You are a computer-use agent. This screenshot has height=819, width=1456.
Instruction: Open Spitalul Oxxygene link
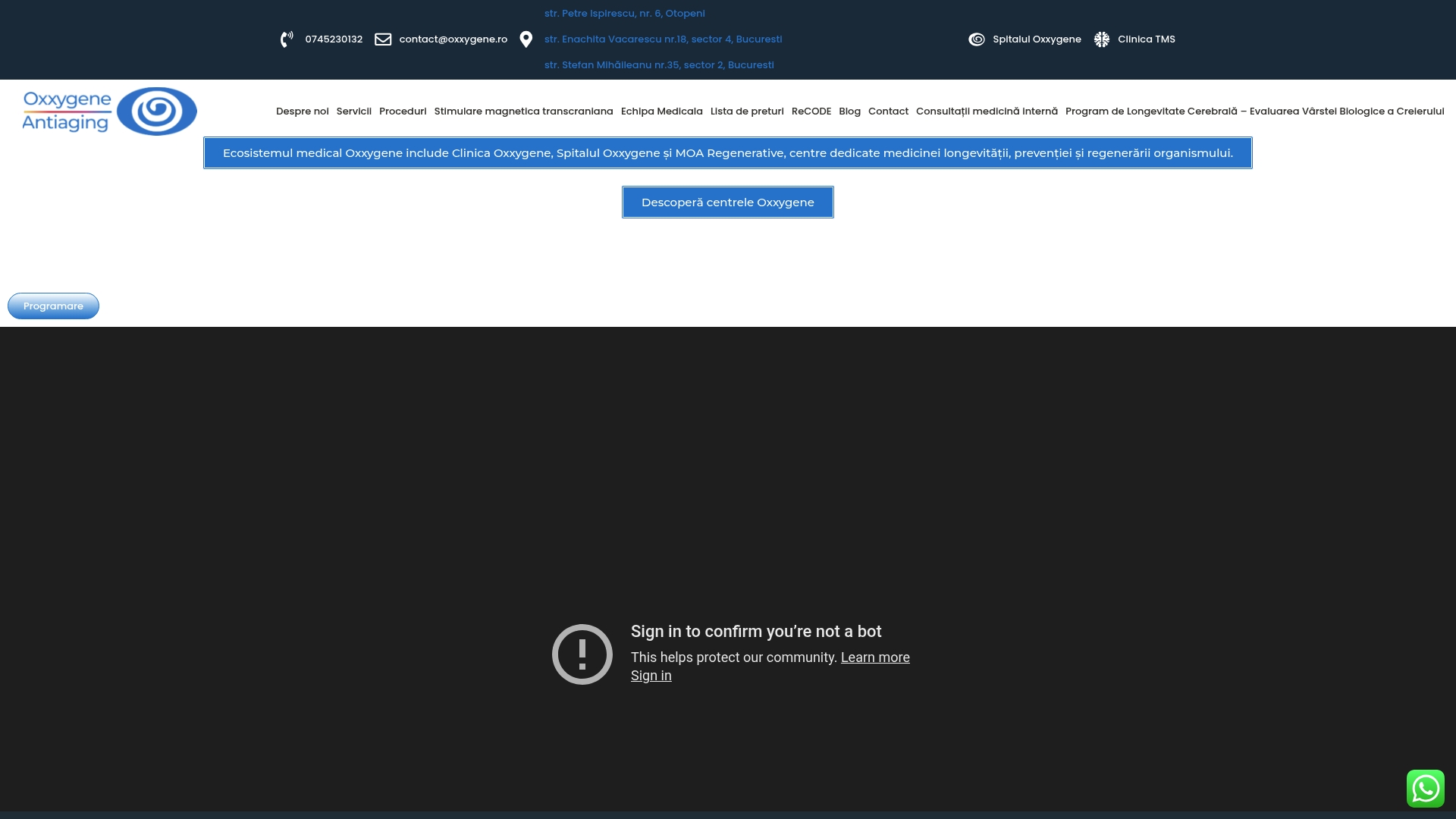point(1037,39)
